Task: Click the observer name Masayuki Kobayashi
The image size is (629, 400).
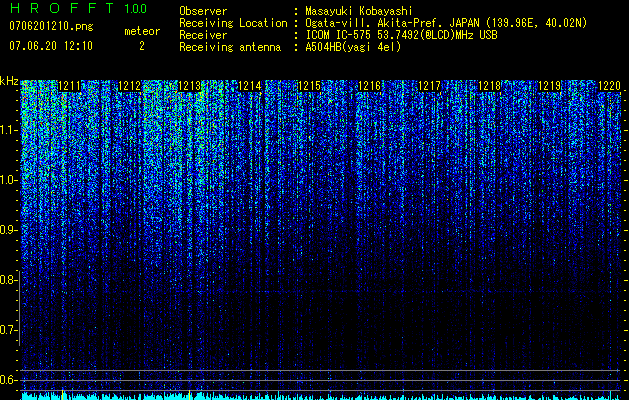Action: [x=359, y=11]
